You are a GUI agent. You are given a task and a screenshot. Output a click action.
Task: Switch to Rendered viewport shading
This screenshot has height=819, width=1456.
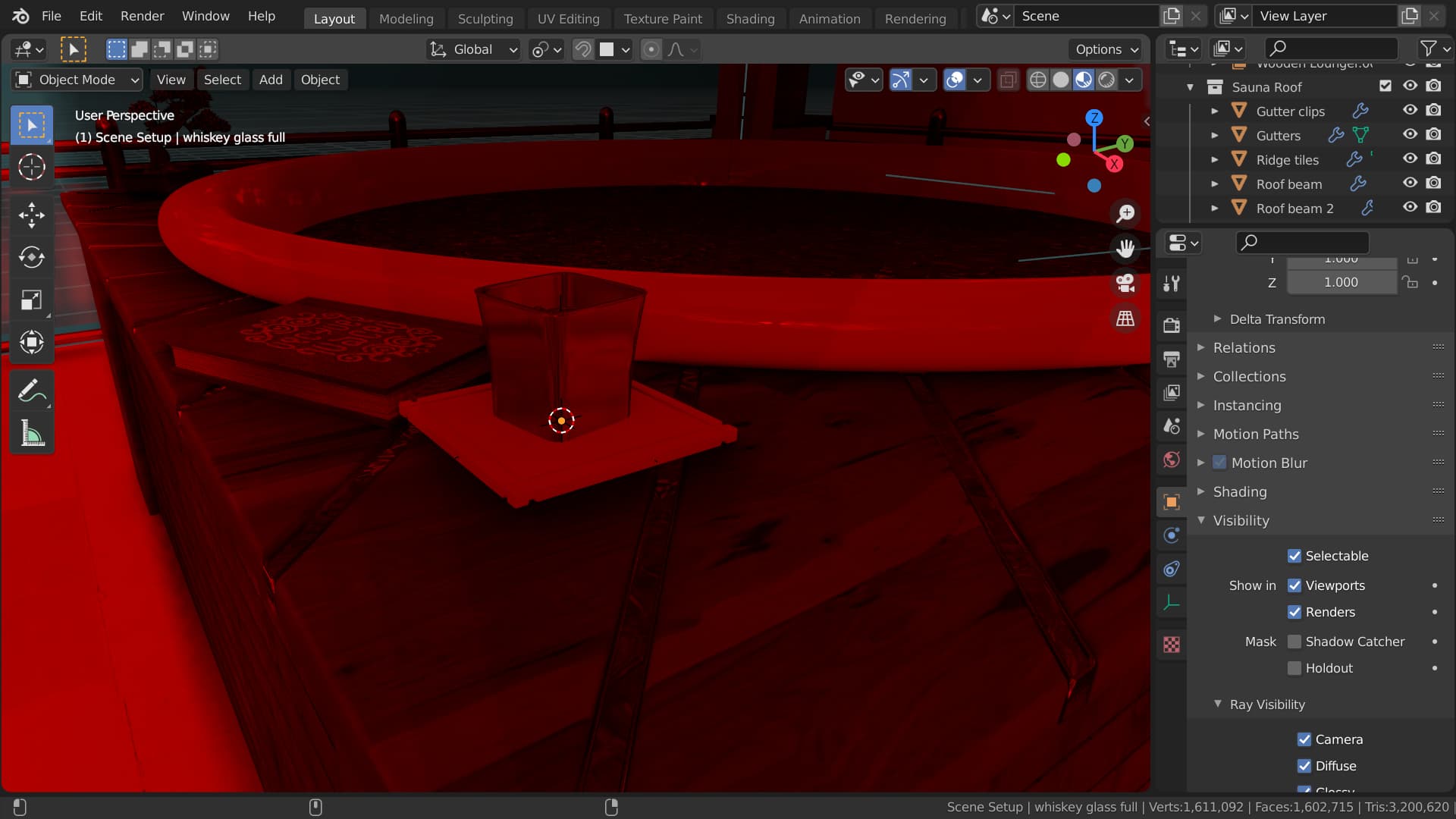(1106, 80)
